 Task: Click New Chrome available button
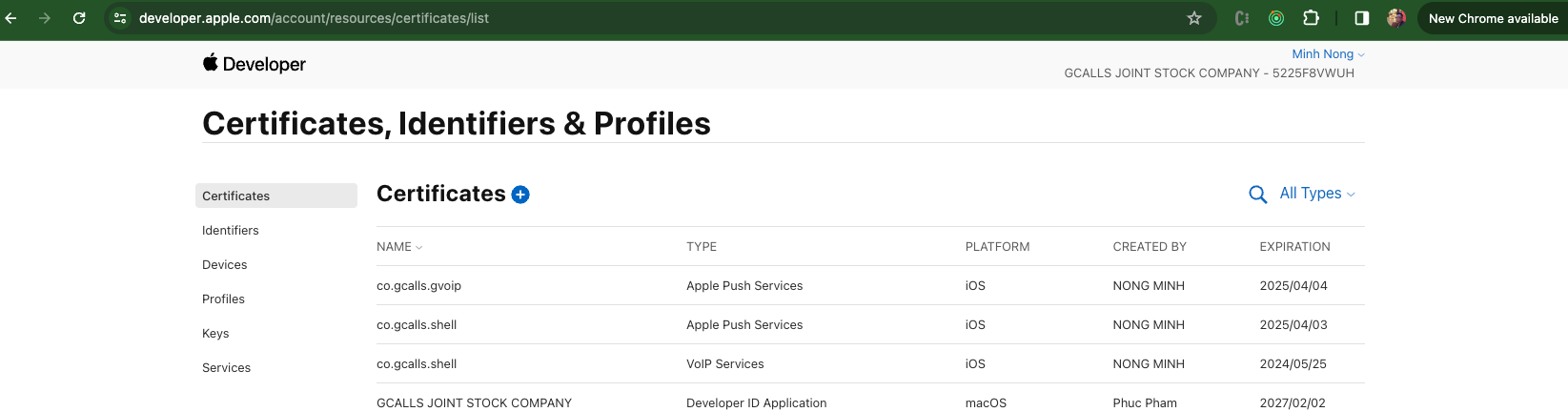tap(1493, 18)
